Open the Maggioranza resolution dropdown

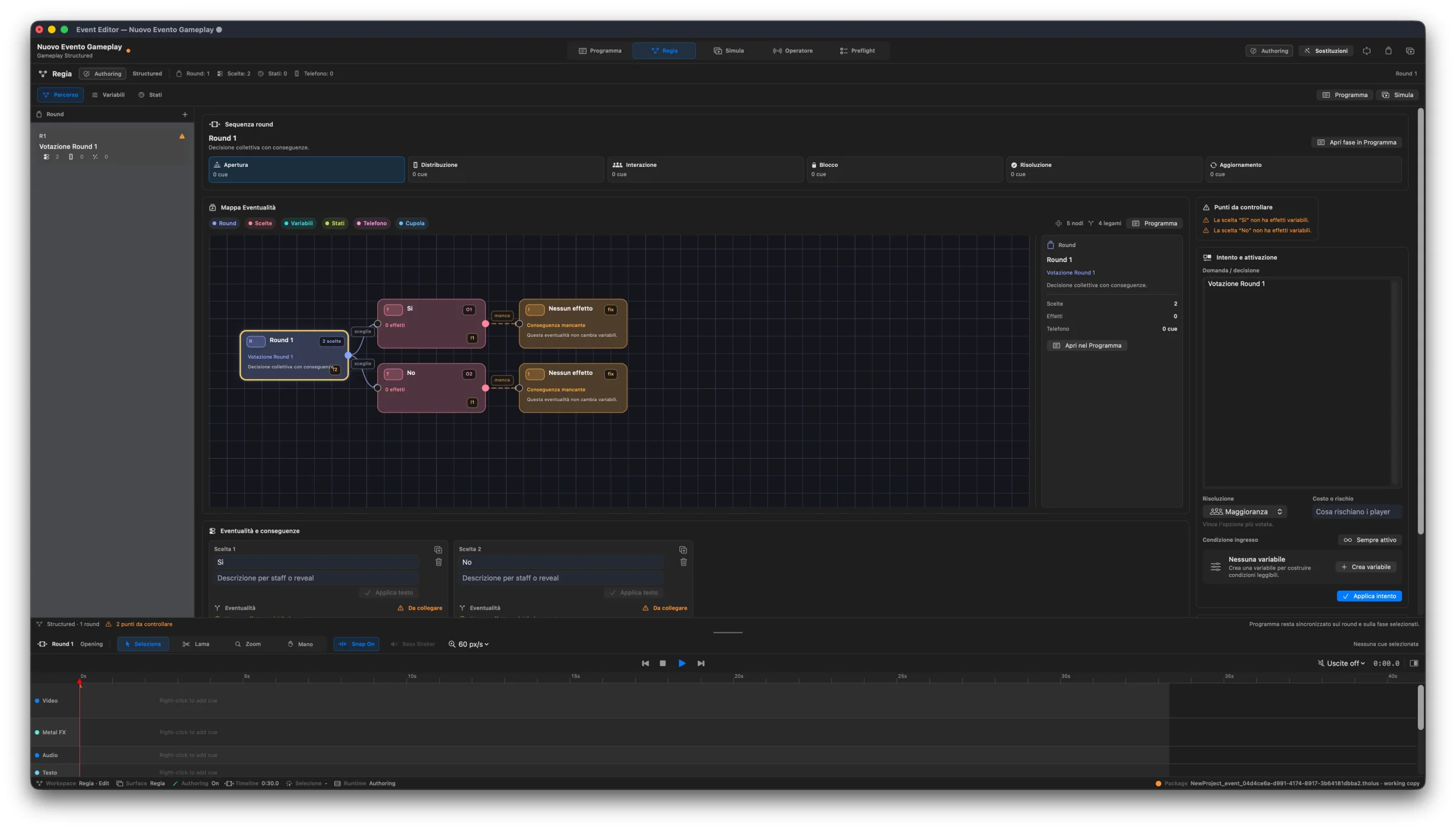1245,512
